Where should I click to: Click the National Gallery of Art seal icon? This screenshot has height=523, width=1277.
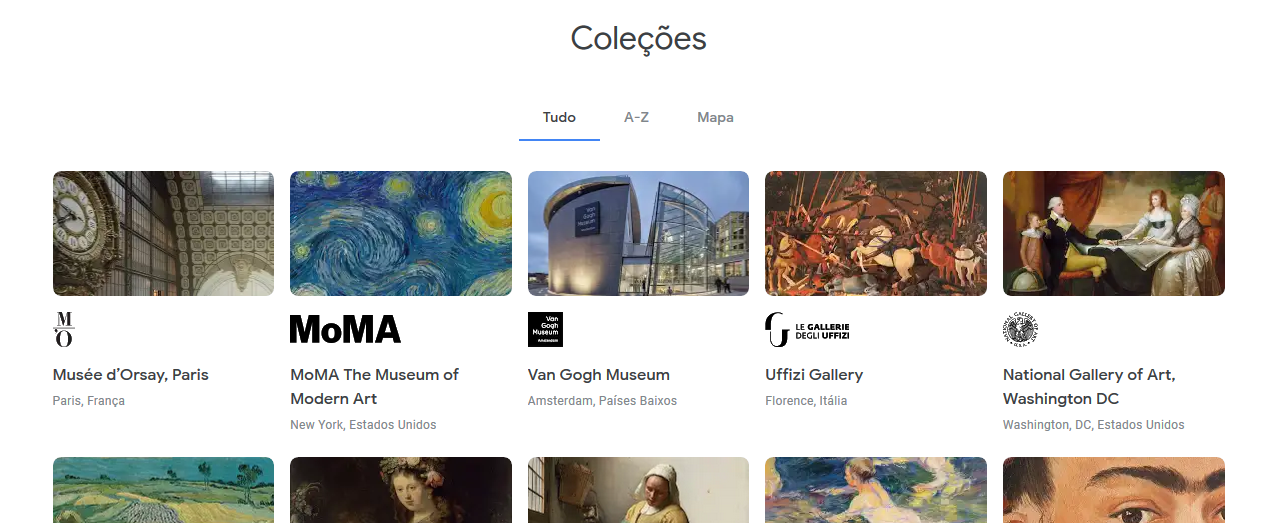click(1020, 329)
